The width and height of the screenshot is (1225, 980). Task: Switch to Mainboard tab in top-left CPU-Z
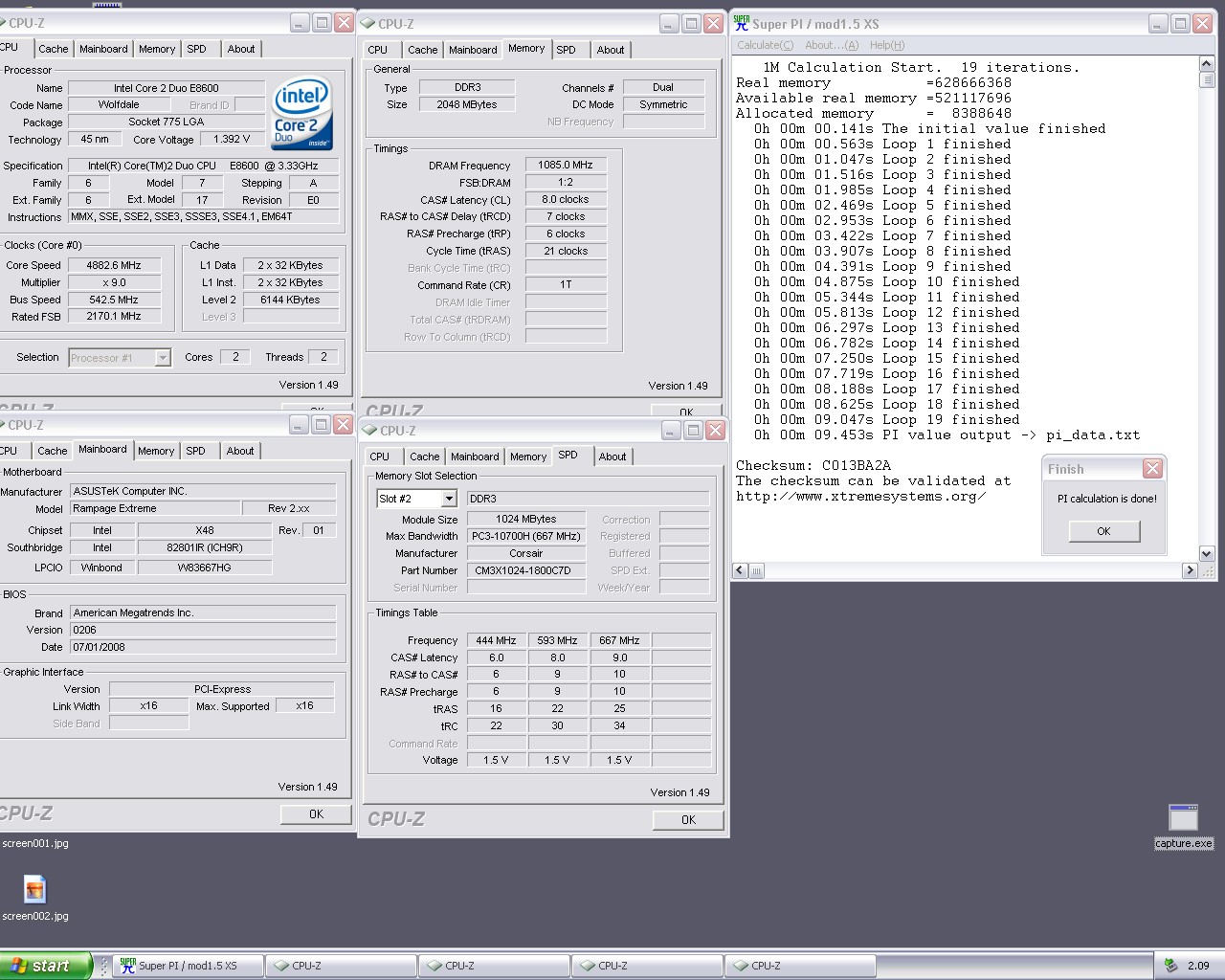103,49
